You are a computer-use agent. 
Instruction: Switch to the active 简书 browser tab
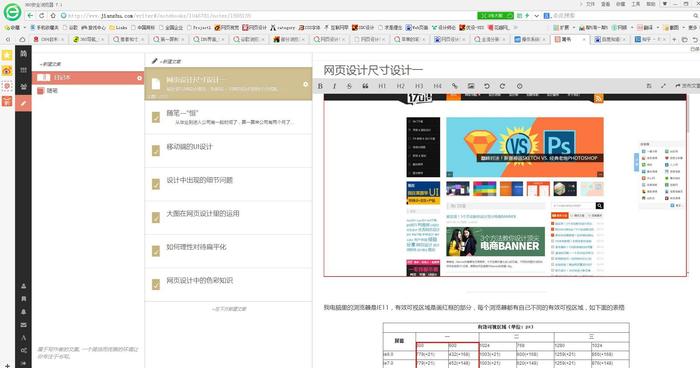pyautogui.click(x=570, y=39)
